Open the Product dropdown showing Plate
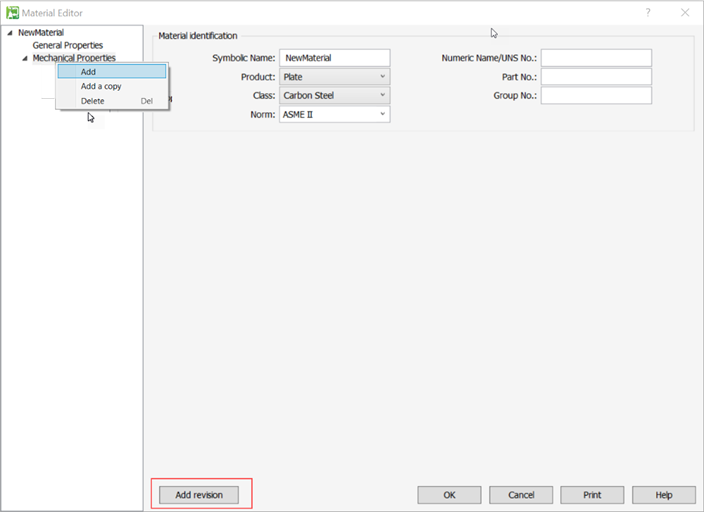Screen dimensions: 704x512 [334, 77]
